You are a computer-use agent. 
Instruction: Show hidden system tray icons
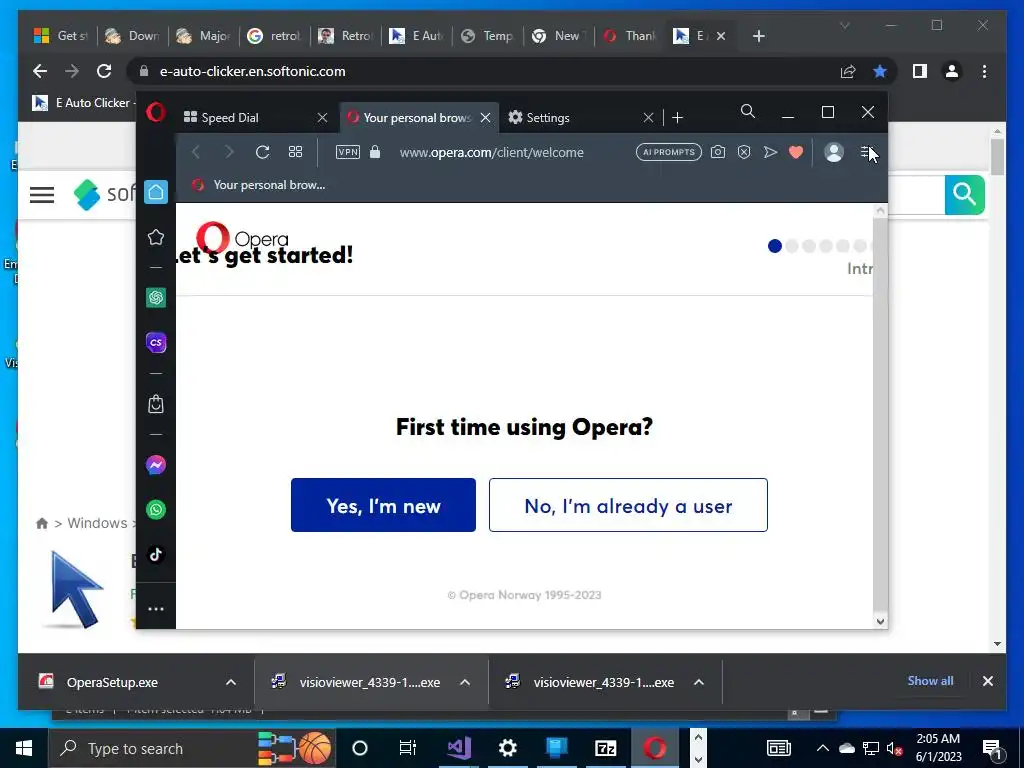pyautogui.click(x=822, y=748)
